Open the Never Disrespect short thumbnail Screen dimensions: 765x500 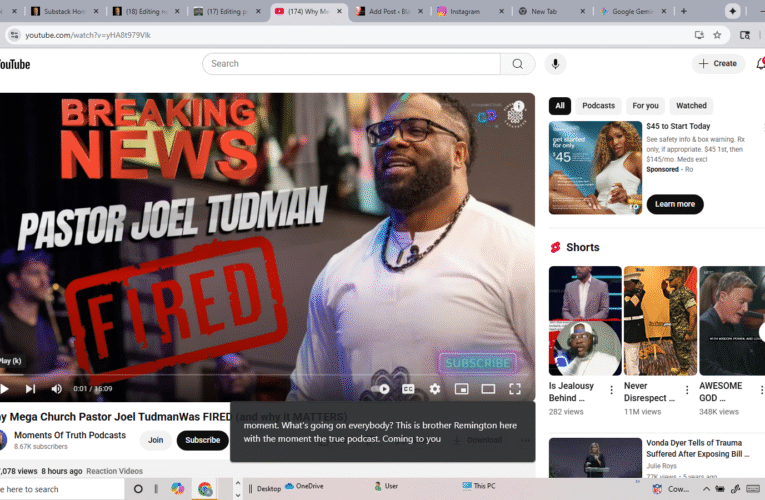click(660, 320)
